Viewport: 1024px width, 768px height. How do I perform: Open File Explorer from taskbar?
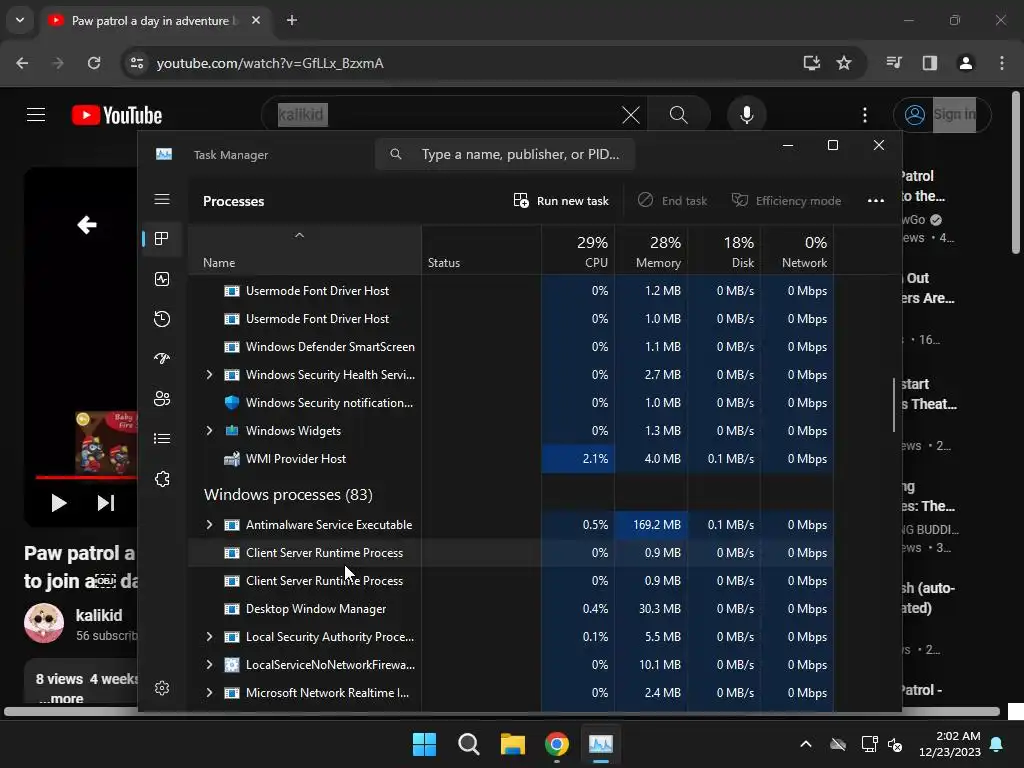point(513,744)
